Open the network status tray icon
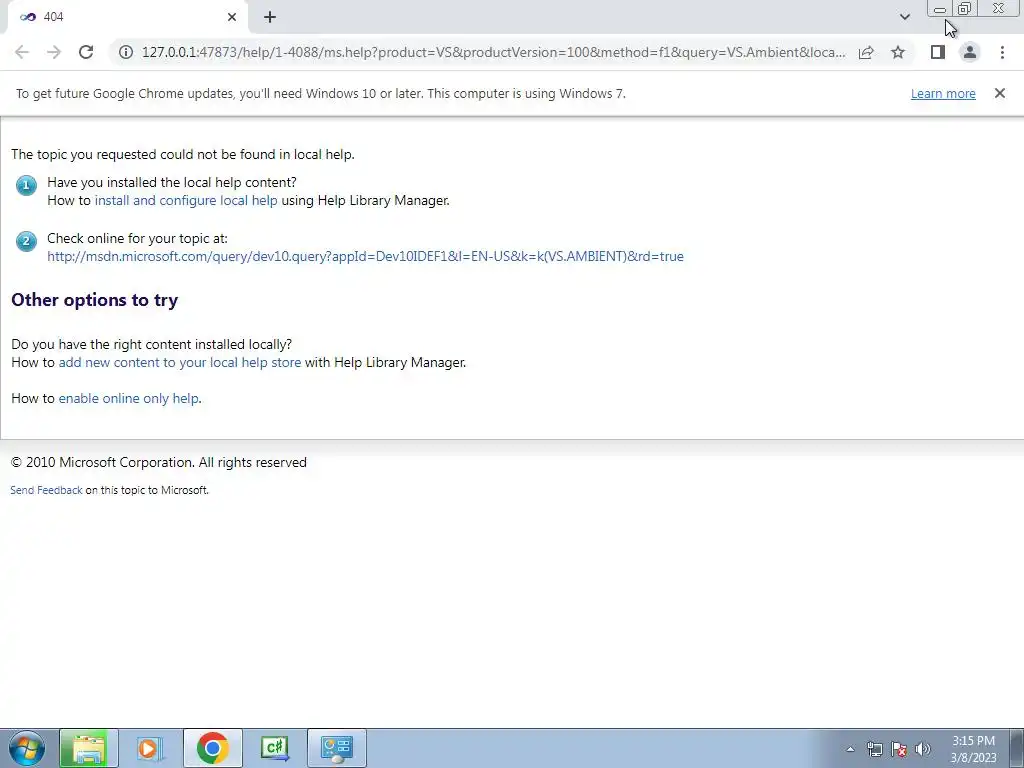This screenshot has height=768, width=1024. tap(874, 749)
